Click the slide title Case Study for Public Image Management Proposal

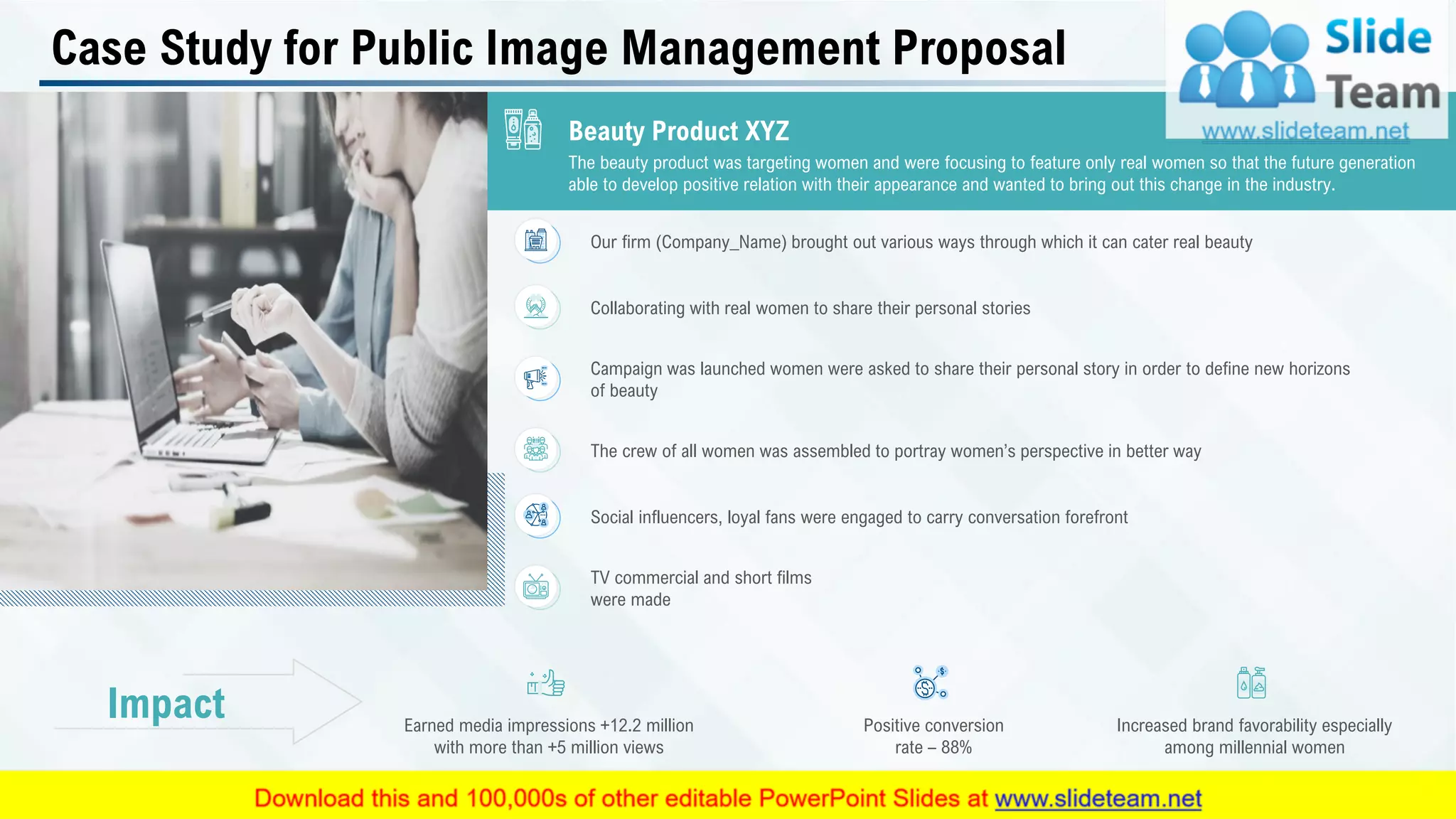559,48
